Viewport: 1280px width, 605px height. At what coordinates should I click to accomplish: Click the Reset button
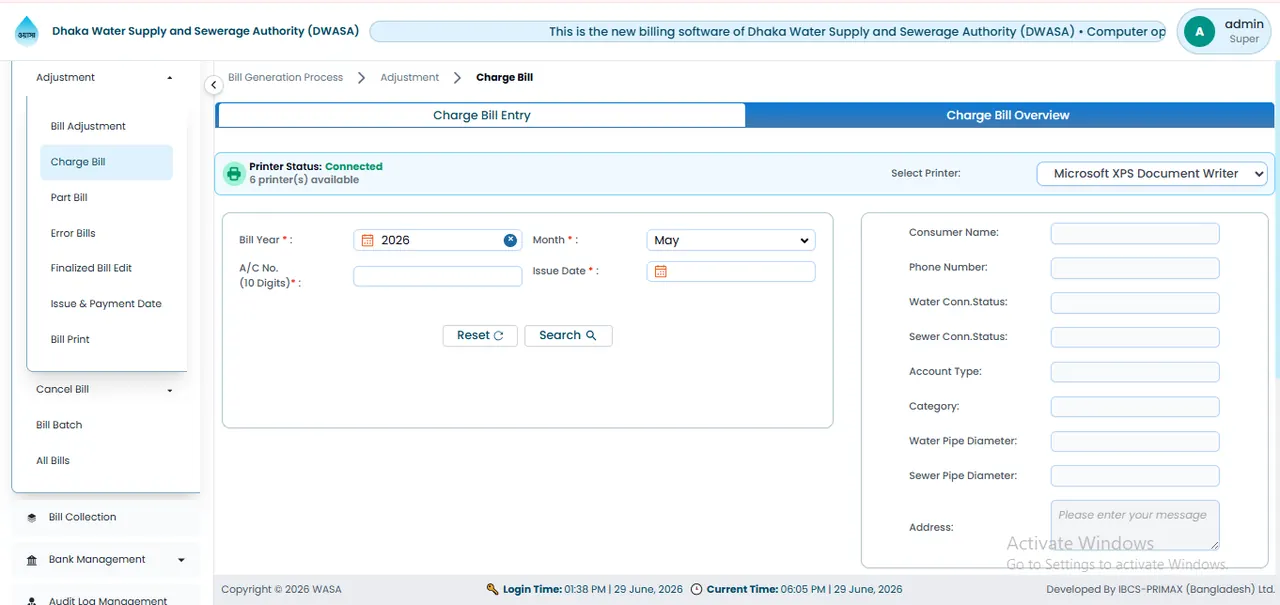pos(480,336)
